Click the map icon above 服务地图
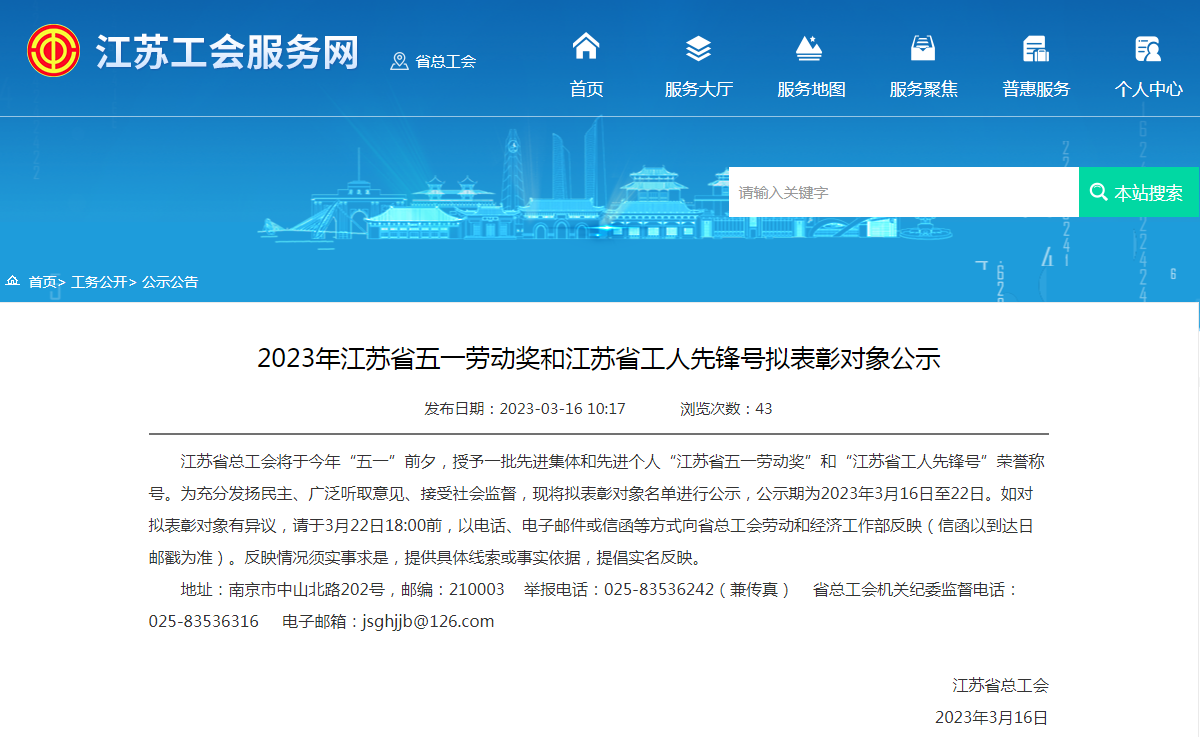 click(809, 47)
